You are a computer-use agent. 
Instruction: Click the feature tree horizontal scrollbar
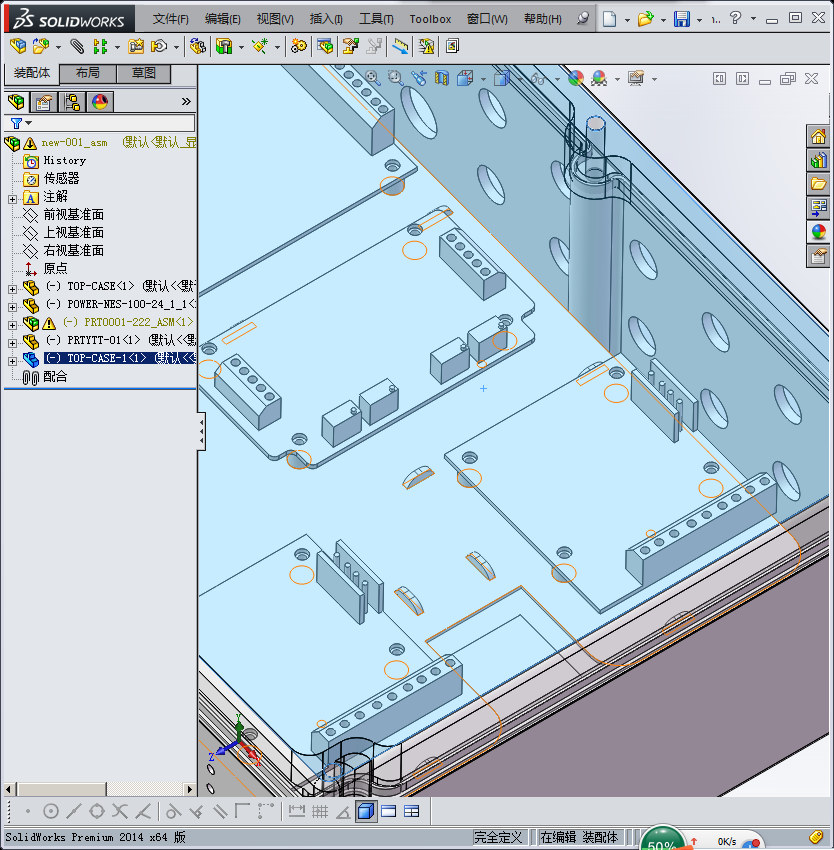[x=99, y=789]
